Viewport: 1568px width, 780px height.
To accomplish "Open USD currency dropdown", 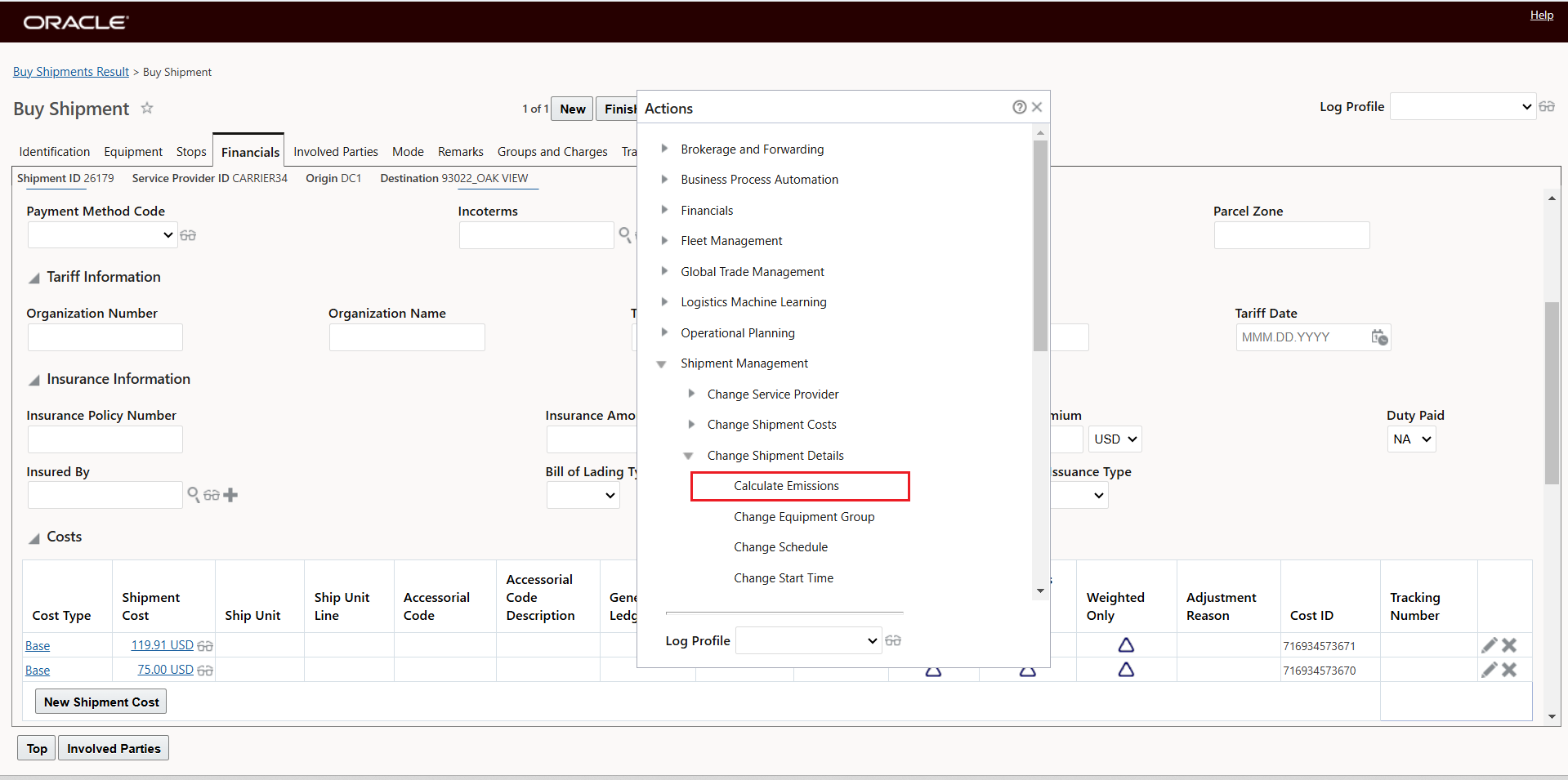I will tap(1115, 439).
